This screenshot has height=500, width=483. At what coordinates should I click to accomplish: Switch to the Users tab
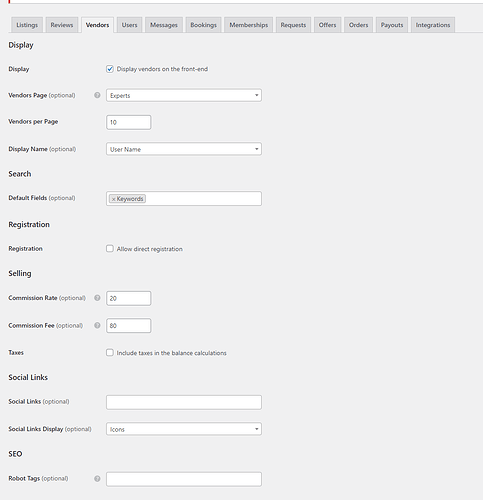click(129, 25)
